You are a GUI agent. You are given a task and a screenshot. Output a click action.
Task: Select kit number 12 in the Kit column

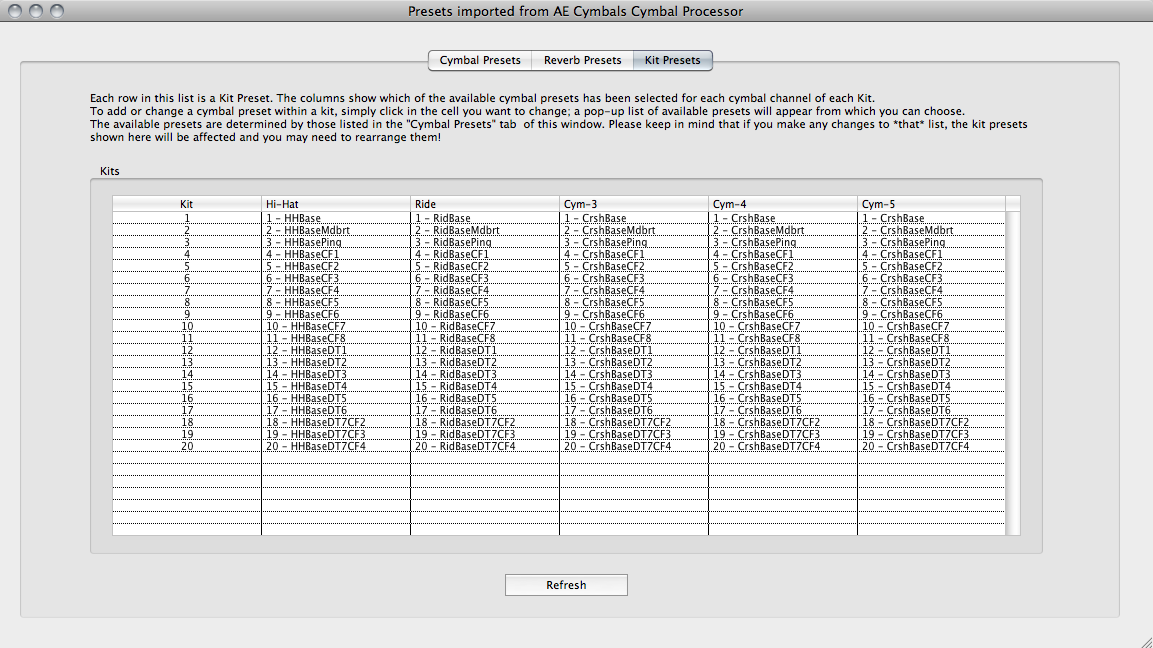point(186,350)
